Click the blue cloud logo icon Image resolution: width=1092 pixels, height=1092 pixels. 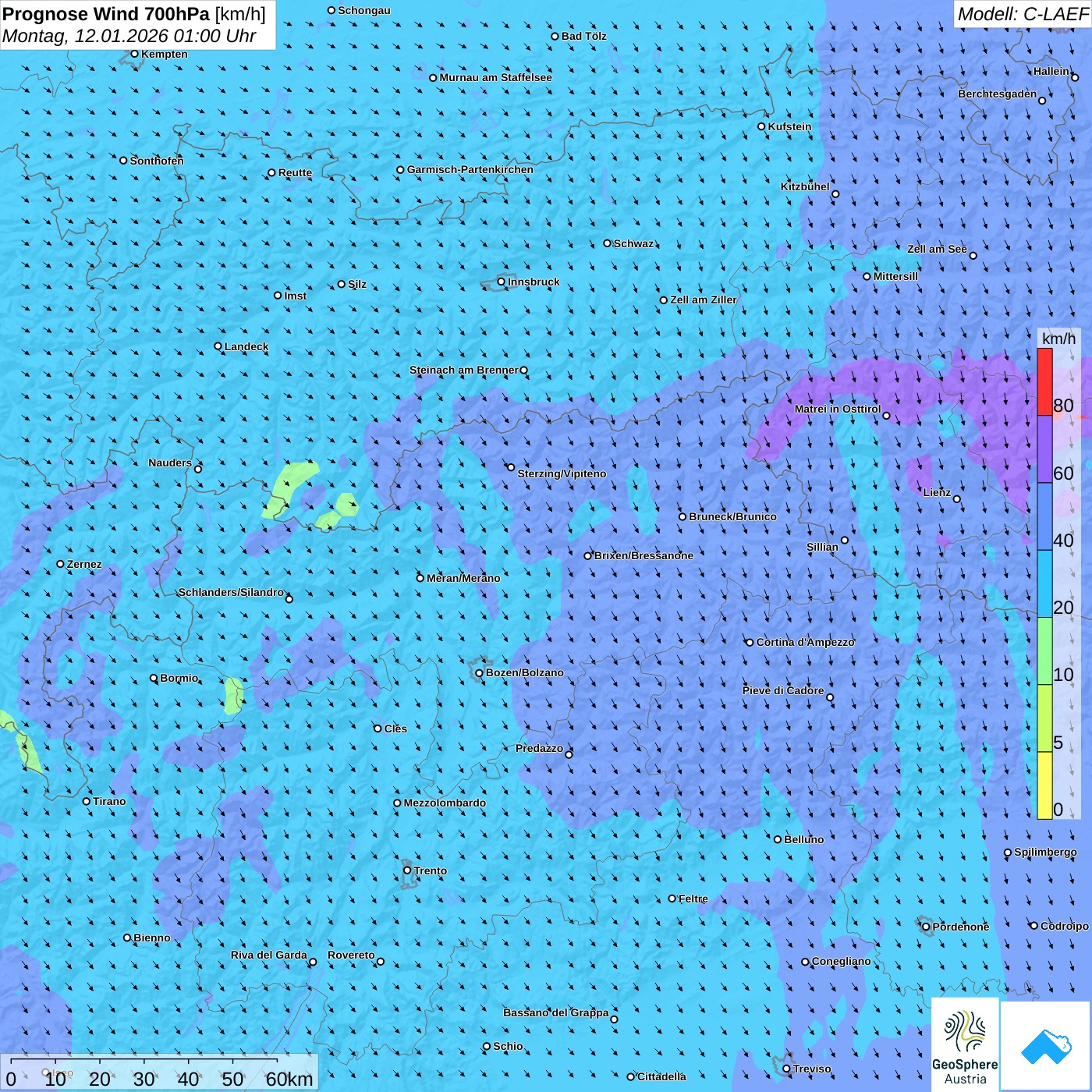1046,1047
